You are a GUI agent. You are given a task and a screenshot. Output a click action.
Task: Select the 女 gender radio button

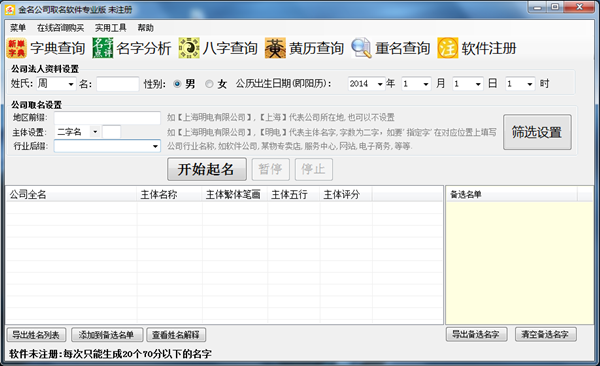pos(209,83)
